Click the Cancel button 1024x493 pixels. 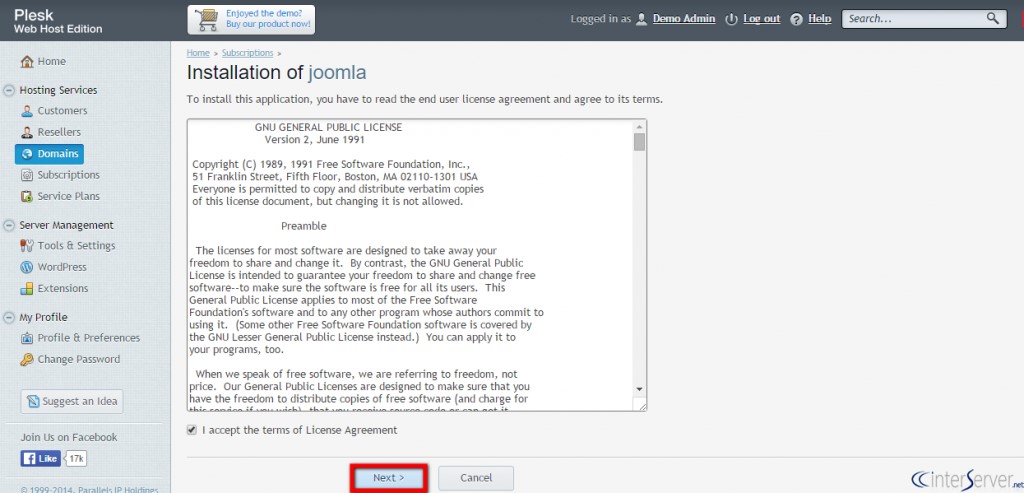tap(476, 478)
